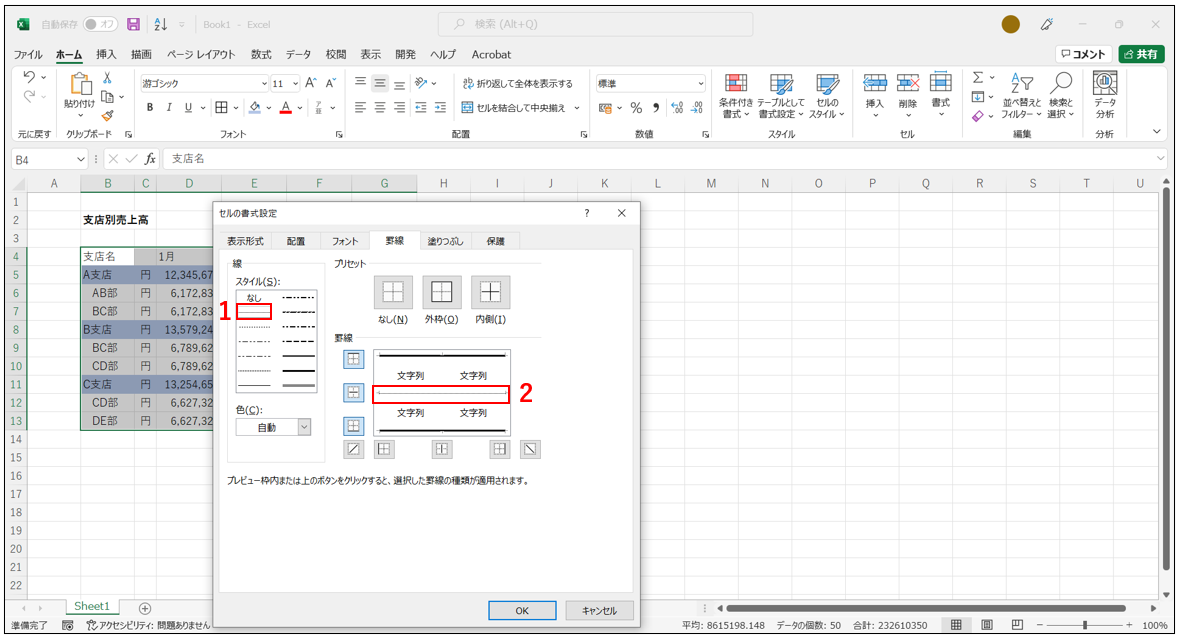This screenshot has width=1177, height=635.
Task: Apply percent style format
Action: pos(637,108)
